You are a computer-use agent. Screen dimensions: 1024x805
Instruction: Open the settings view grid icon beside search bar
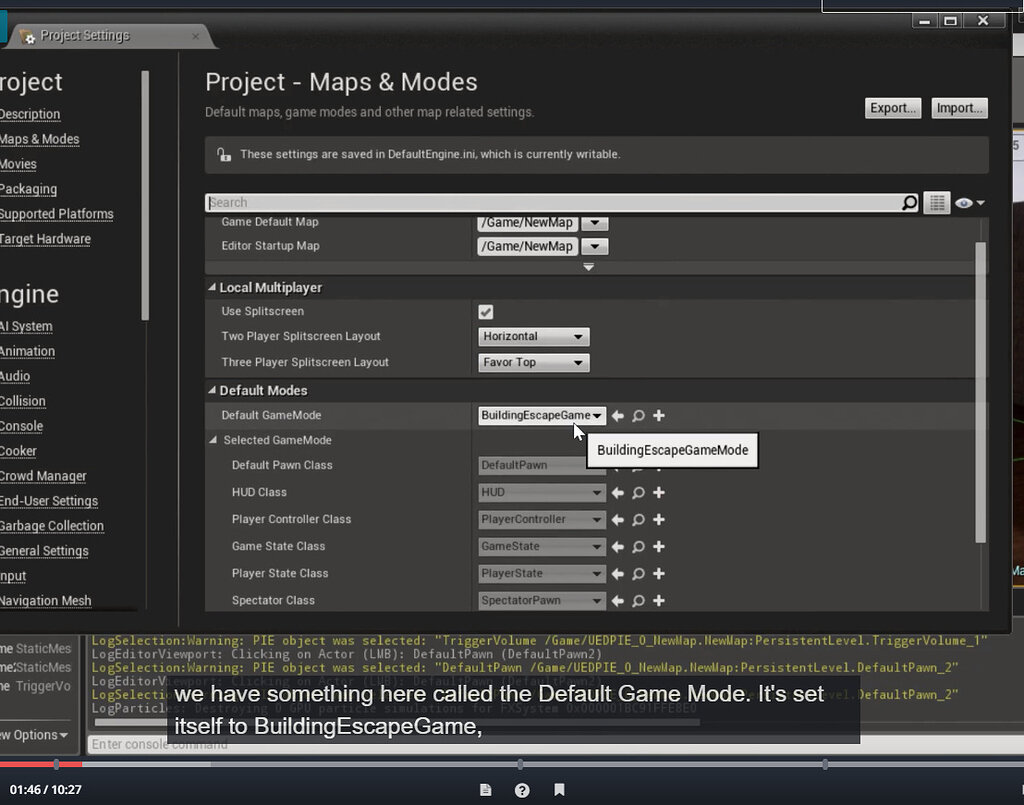(x=937, y=202)
